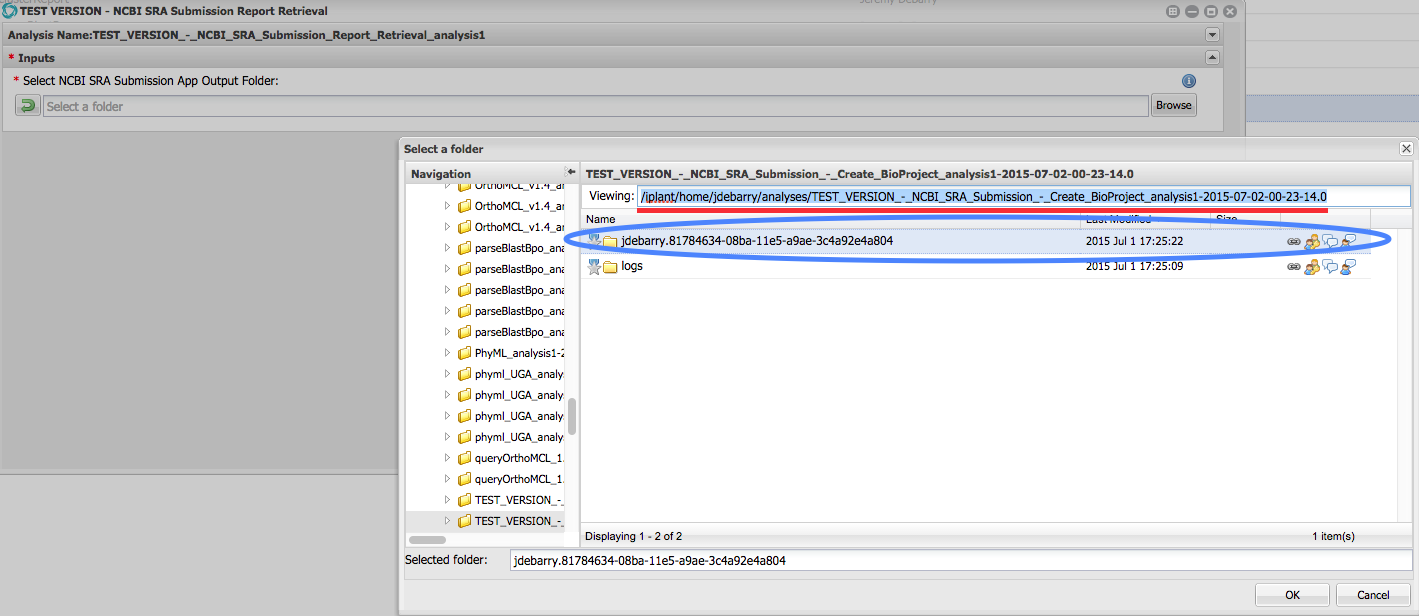Screen dimensions: 1419x616
Task: Click the share icon on the jdebarry.81784634 row
Action: pyautogui.click(x=1312, y=241)
